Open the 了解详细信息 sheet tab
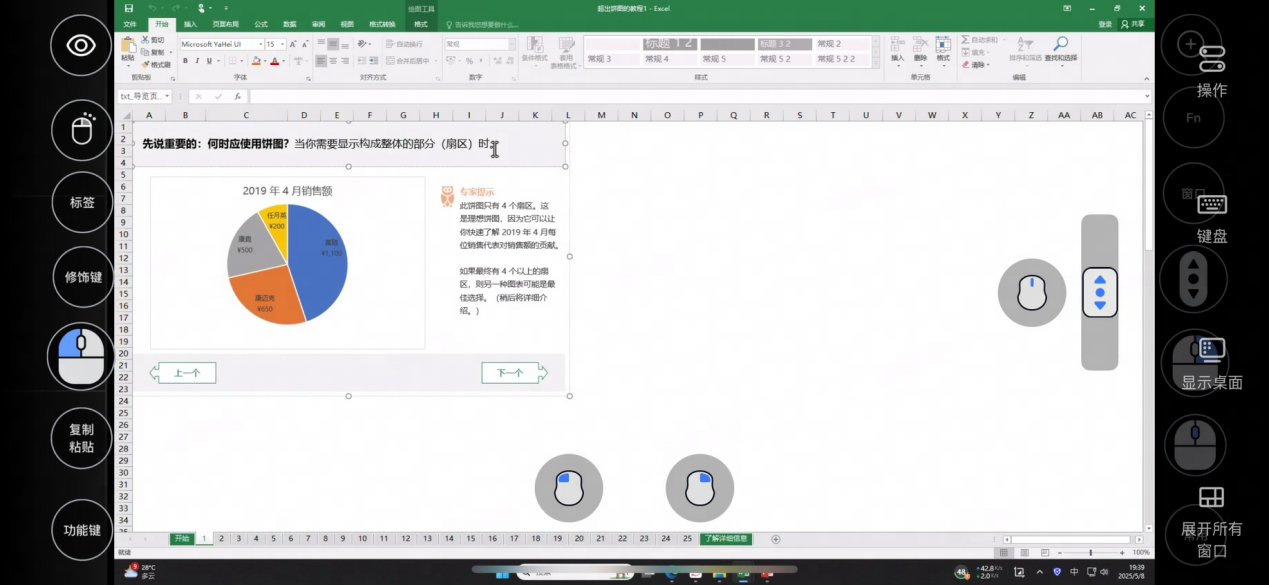This screenshot has height=585, width=1269. pos(725,539)
